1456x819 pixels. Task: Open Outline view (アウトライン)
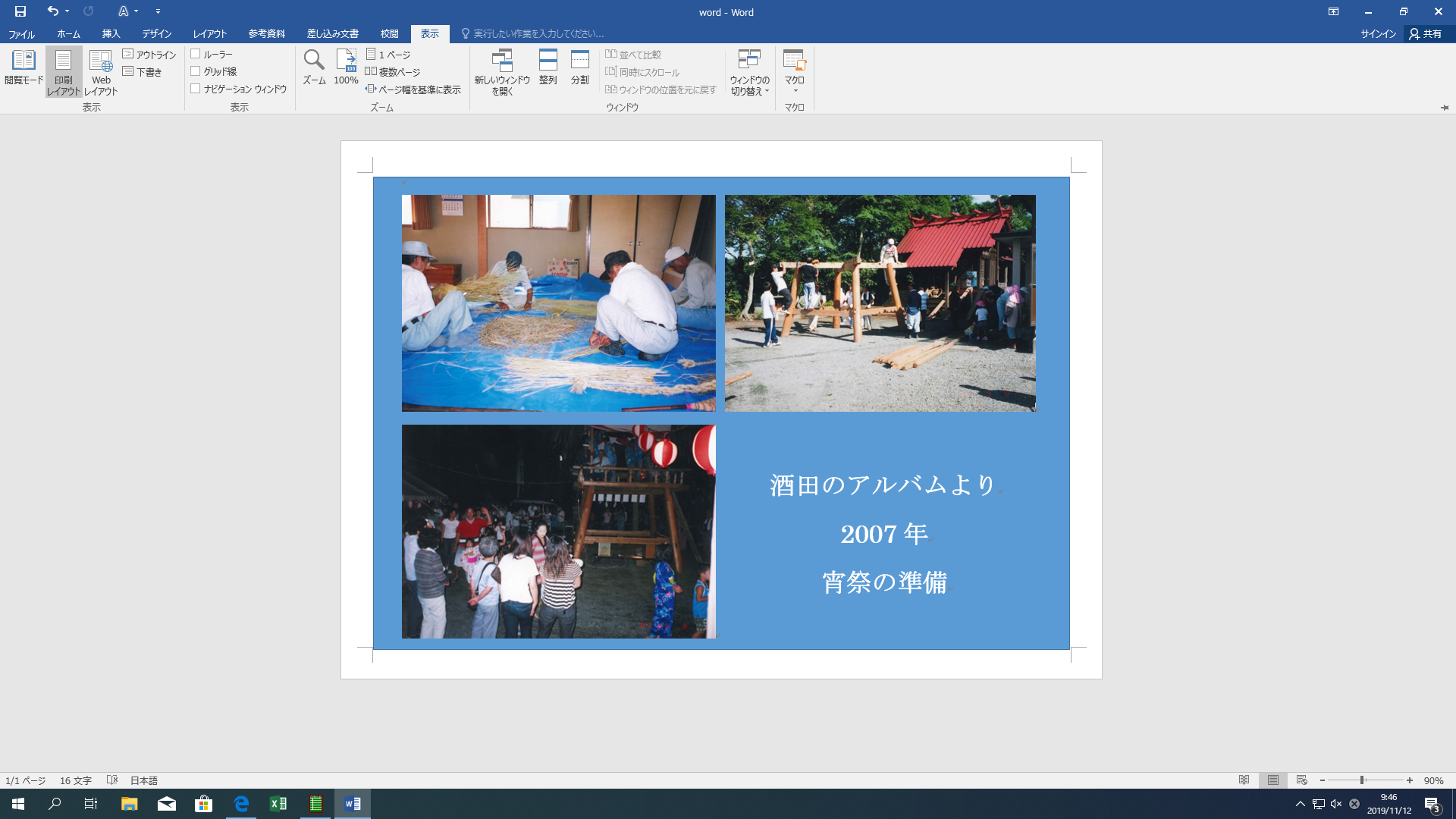click(149, 55)
